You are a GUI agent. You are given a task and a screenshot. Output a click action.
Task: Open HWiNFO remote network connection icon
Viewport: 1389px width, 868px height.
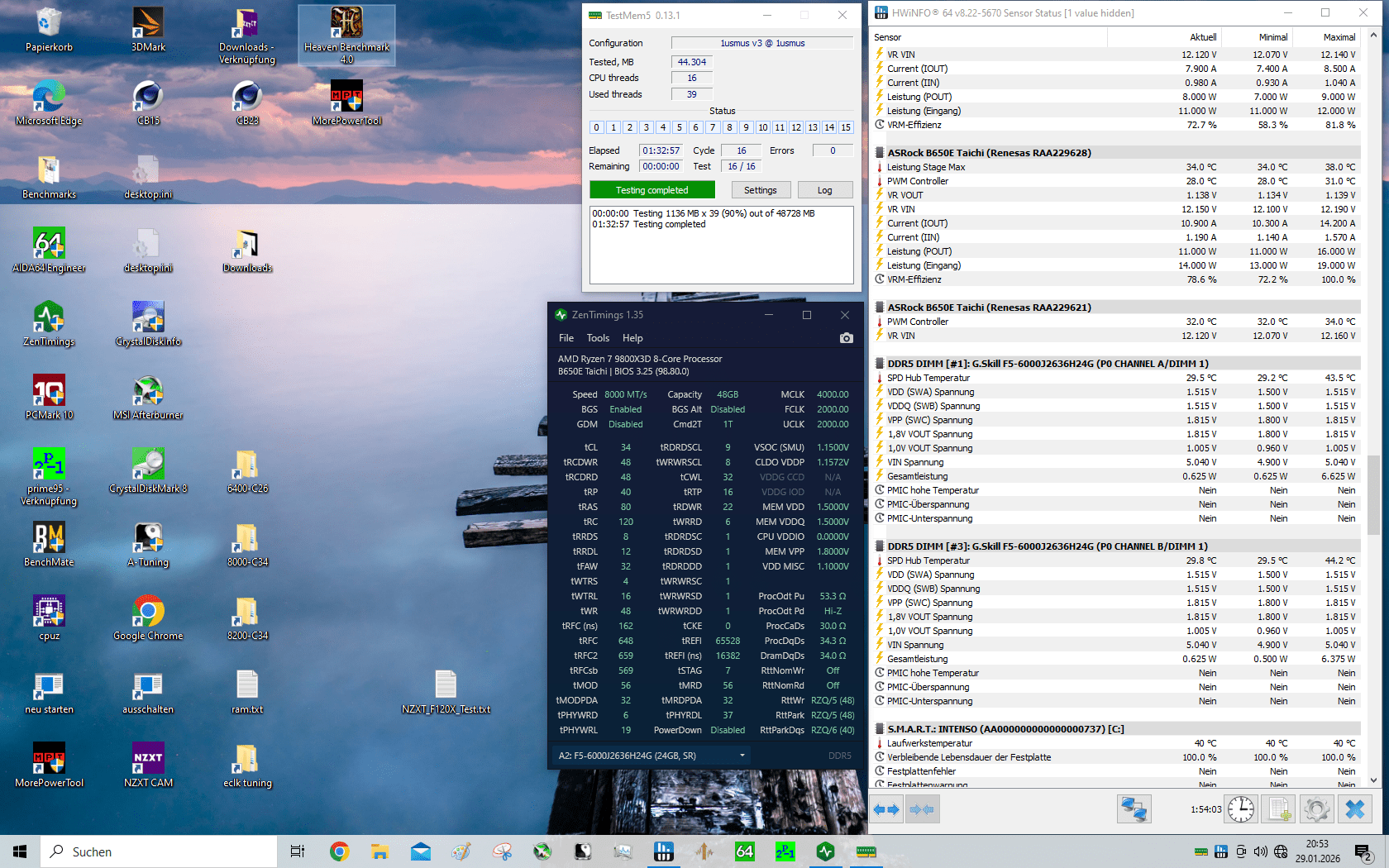click(x=1134, y=809)
